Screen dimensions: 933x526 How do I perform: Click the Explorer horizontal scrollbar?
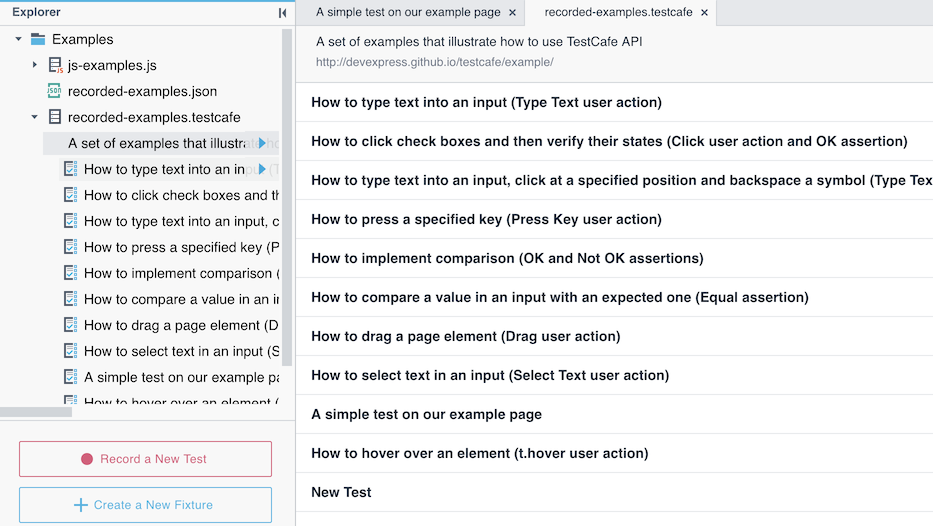pyautogui.click(x=36, y=412)
